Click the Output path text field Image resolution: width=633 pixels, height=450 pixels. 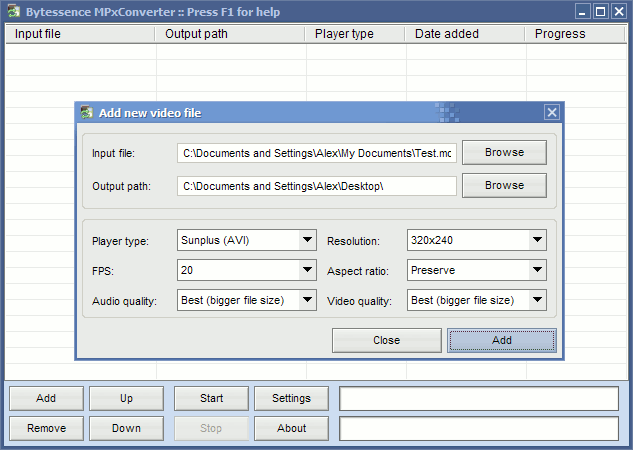[317, 186]
